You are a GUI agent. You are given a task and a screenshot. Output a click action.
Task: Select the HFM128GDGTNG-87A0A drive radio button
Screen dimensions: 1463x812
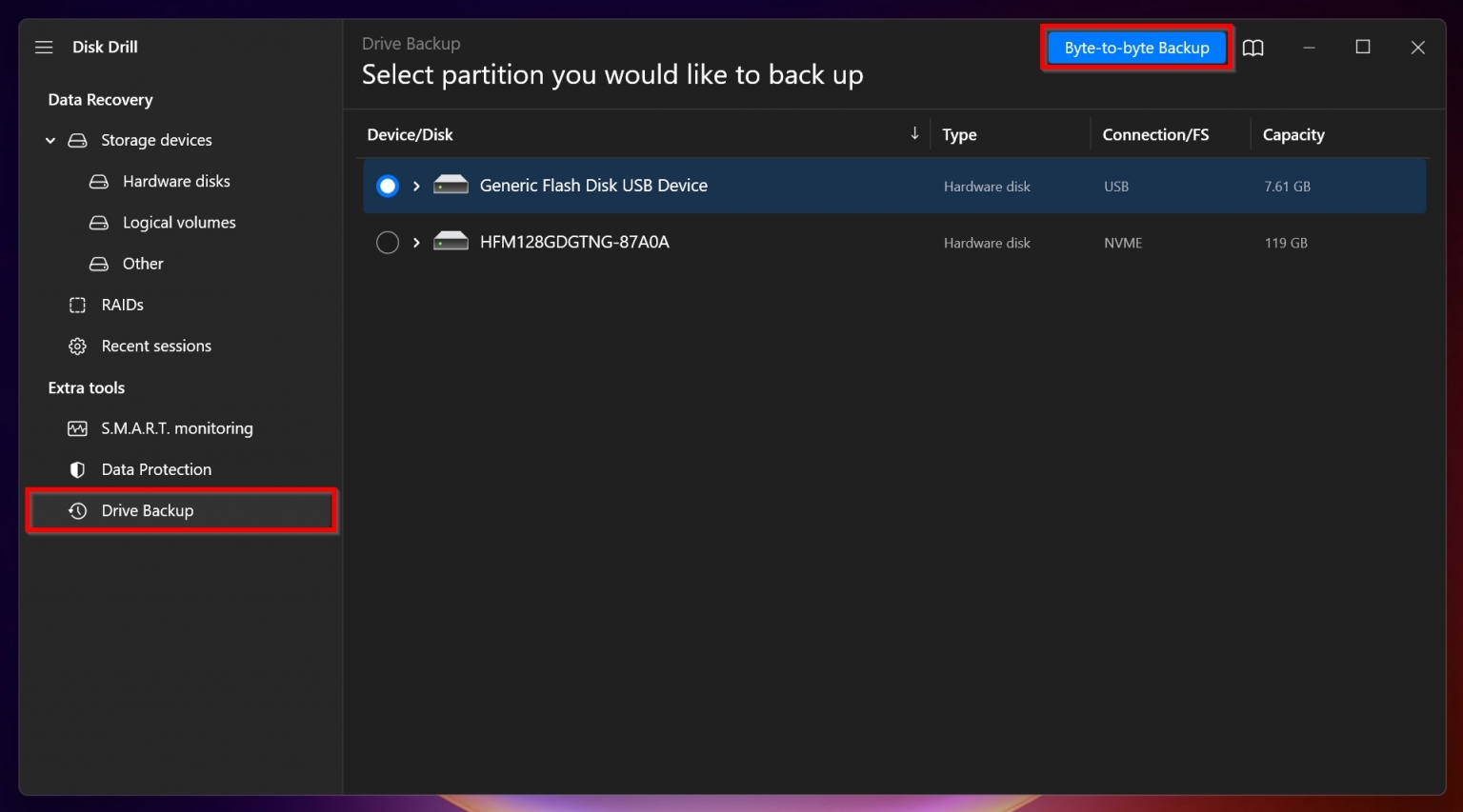(388, 242)
